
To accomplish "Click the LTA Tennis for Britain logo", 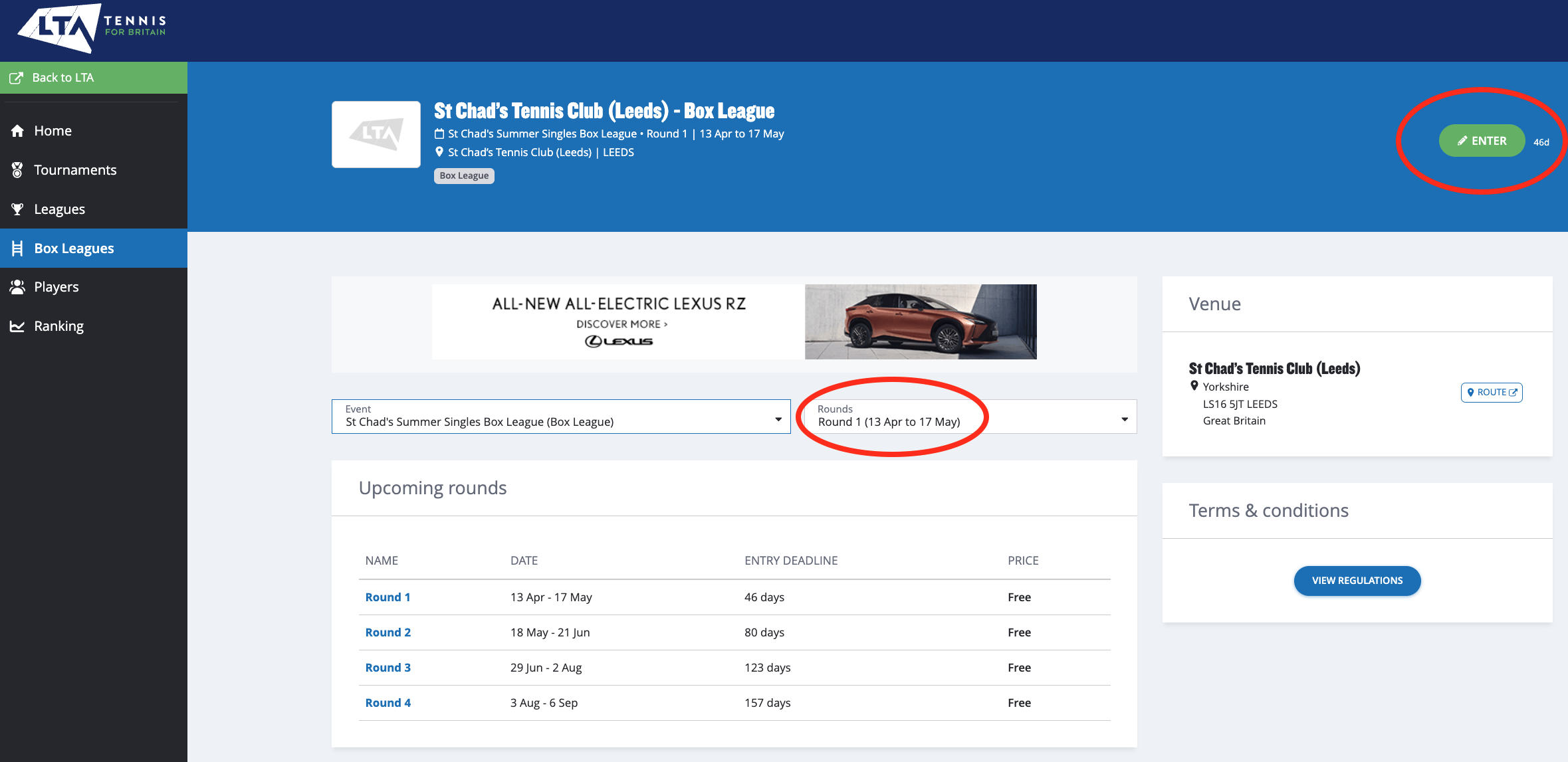I will [x=92, y=28].
